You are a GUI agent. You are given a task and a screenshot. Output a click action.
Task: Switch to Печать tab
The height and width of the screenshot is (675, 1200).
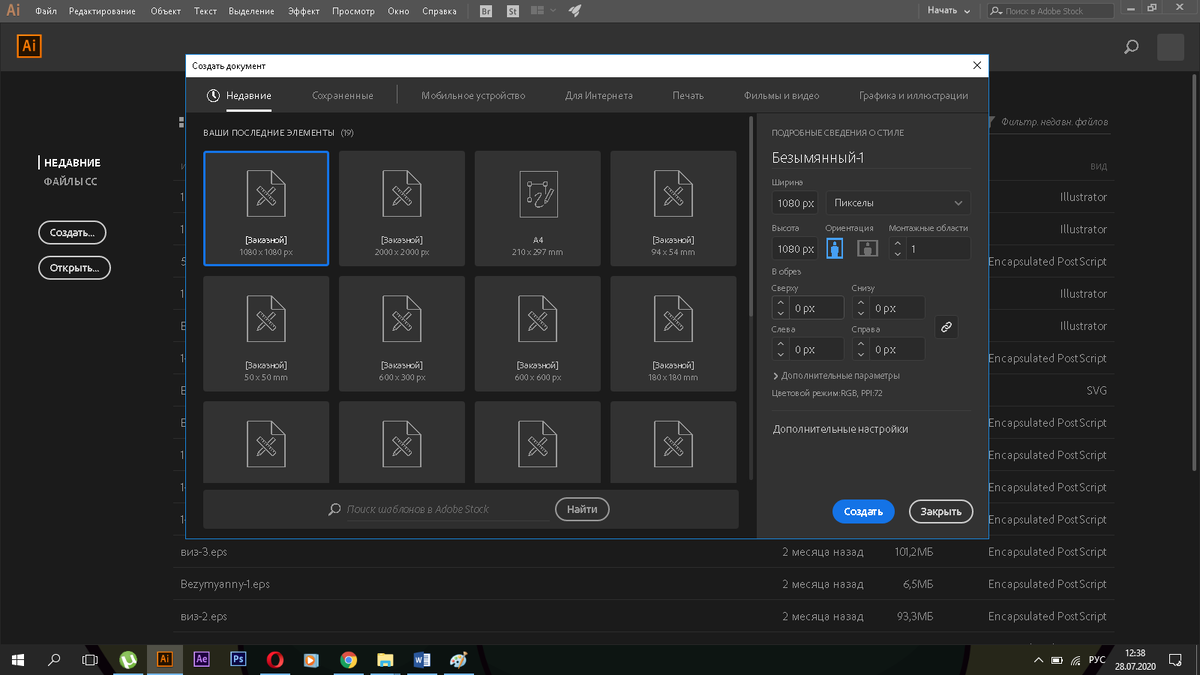[x=688, y=96]
